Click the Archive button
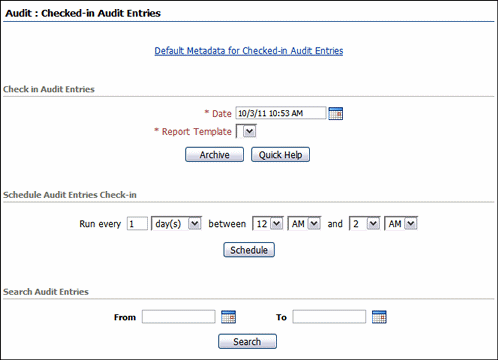 (x=214, y=155)
